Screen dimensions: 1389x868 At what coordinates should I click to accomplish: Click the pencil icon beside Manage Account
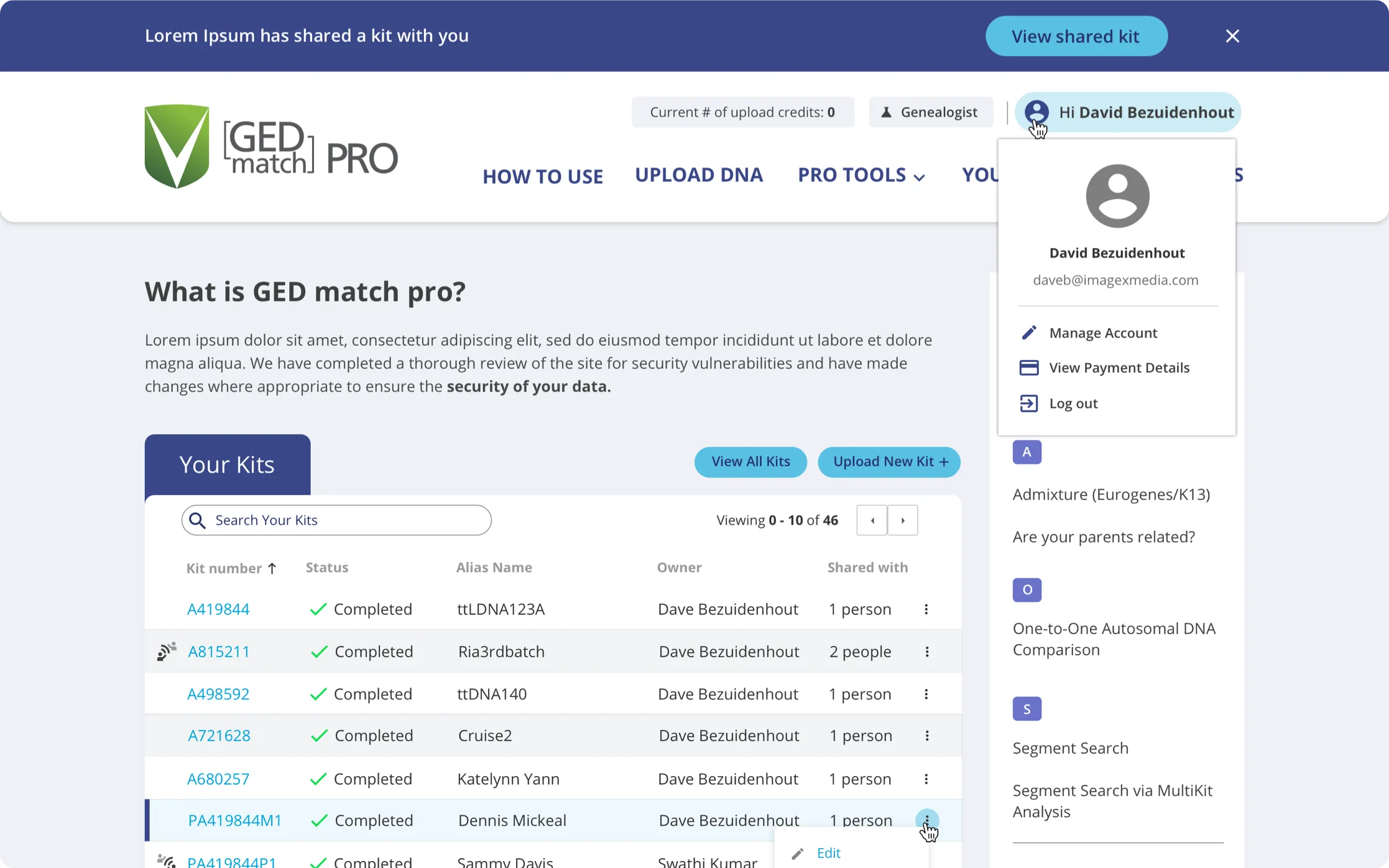[1029, 333]
